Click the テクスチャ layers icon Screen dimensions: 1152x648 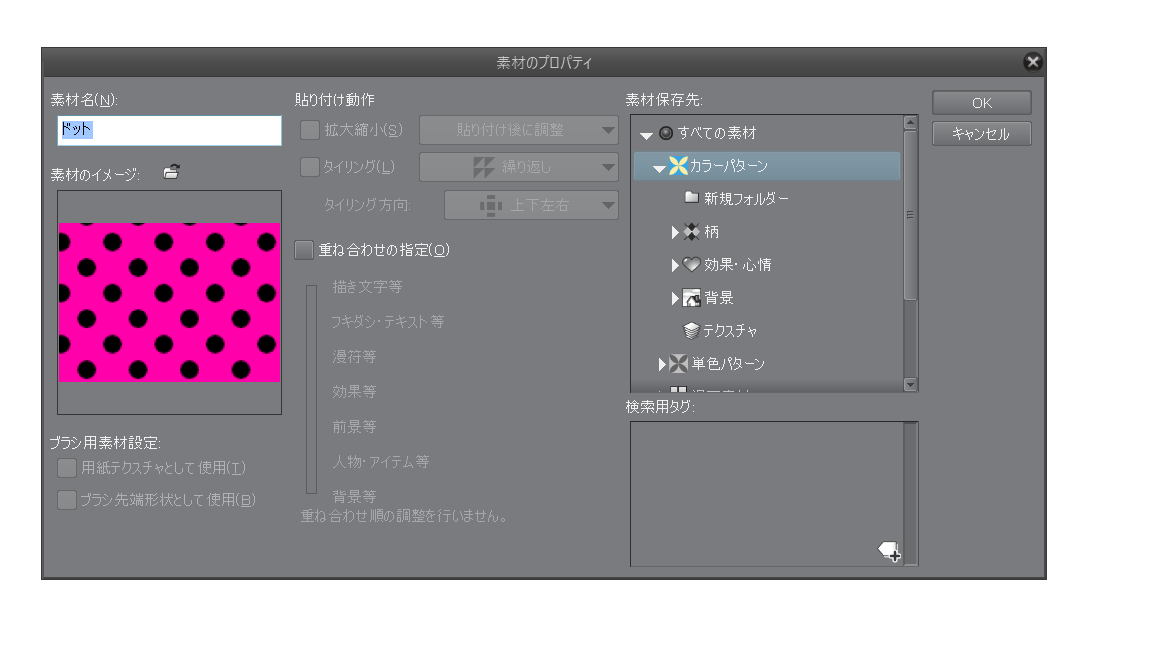[x=691, y=331]
